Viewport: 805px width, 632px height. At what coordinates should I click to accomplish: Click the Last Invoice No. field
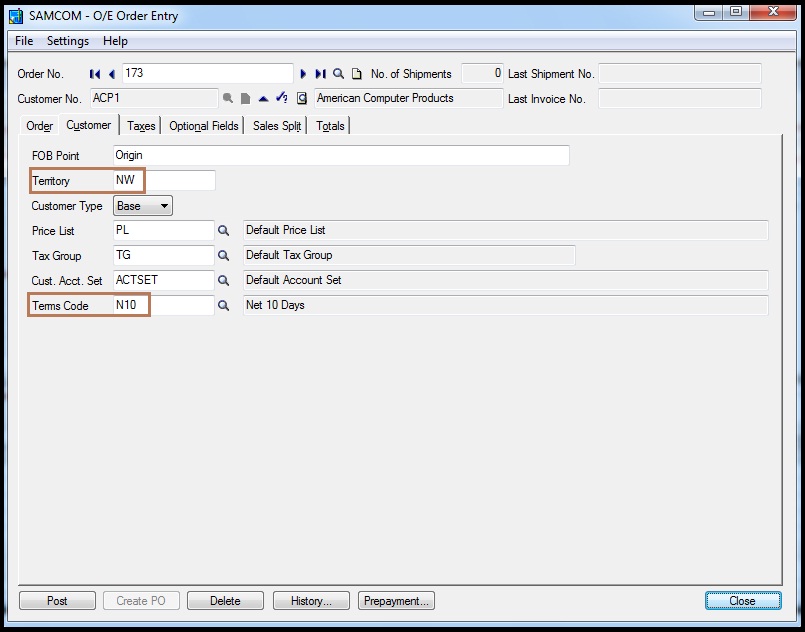(x=680, y=99)
